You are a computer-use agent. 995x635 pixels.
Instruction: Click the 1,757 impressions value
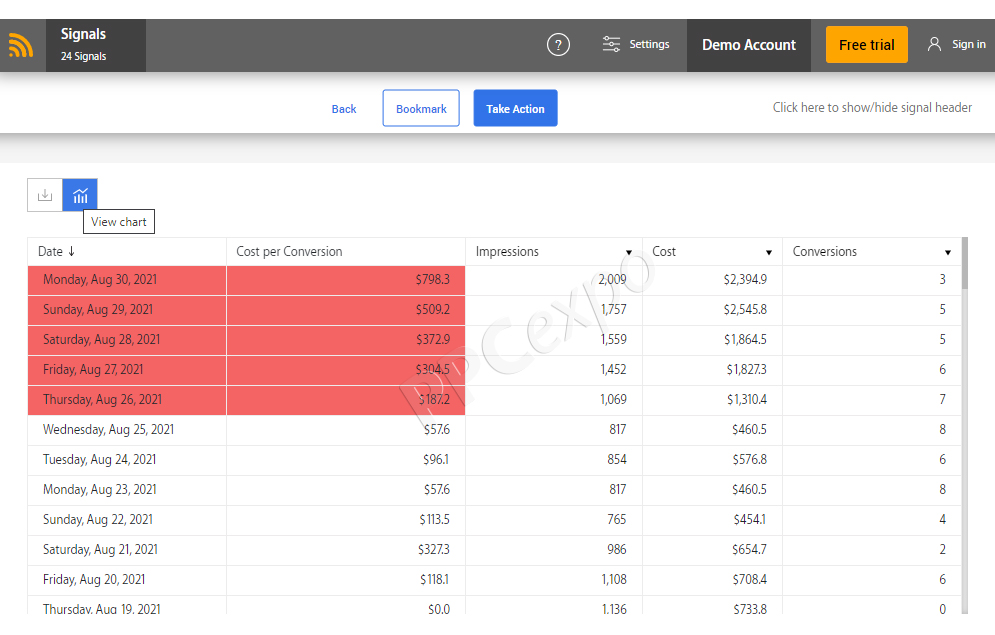coord(613,310)
